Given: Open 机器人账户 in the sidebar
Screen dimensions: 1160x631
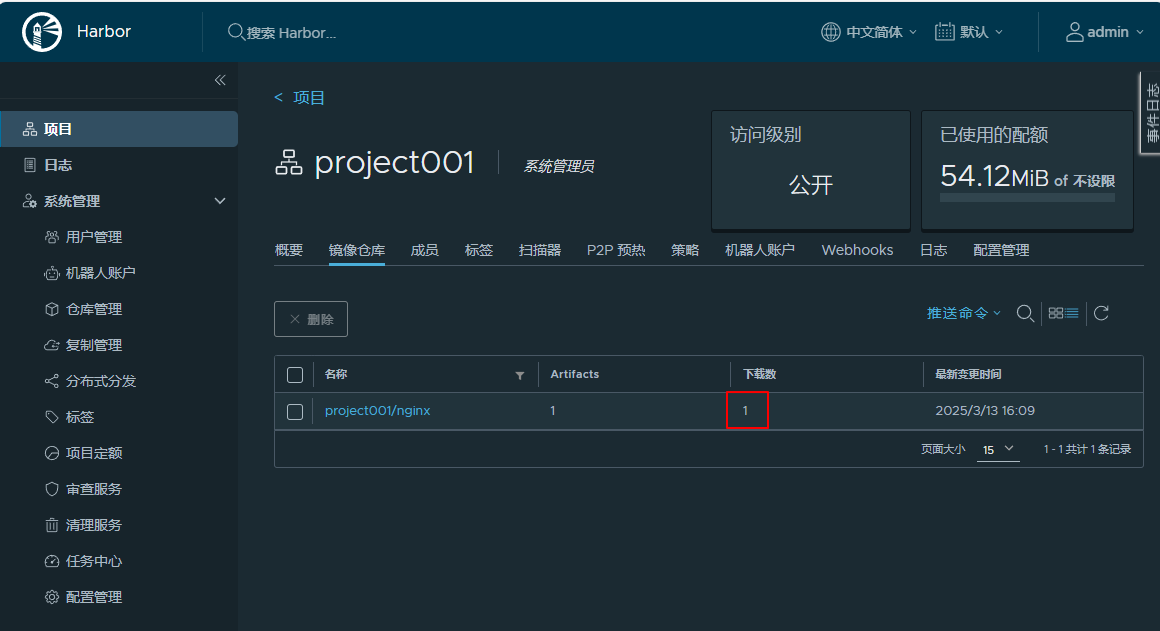Looking at the screenshot, I should [101, 273].
